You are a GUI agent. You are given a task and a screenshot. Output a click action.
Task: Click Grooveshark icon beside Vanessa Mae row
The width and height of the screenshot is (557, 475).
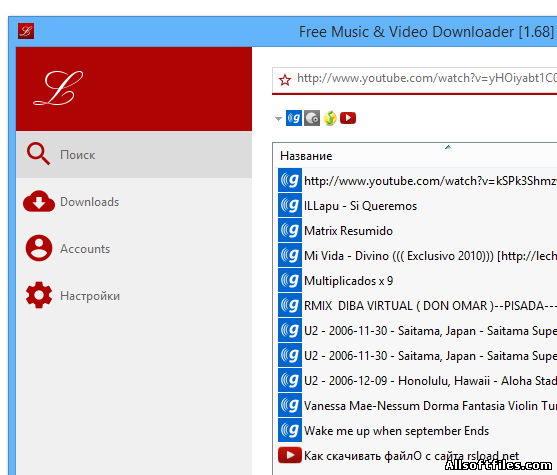(290, 405)
